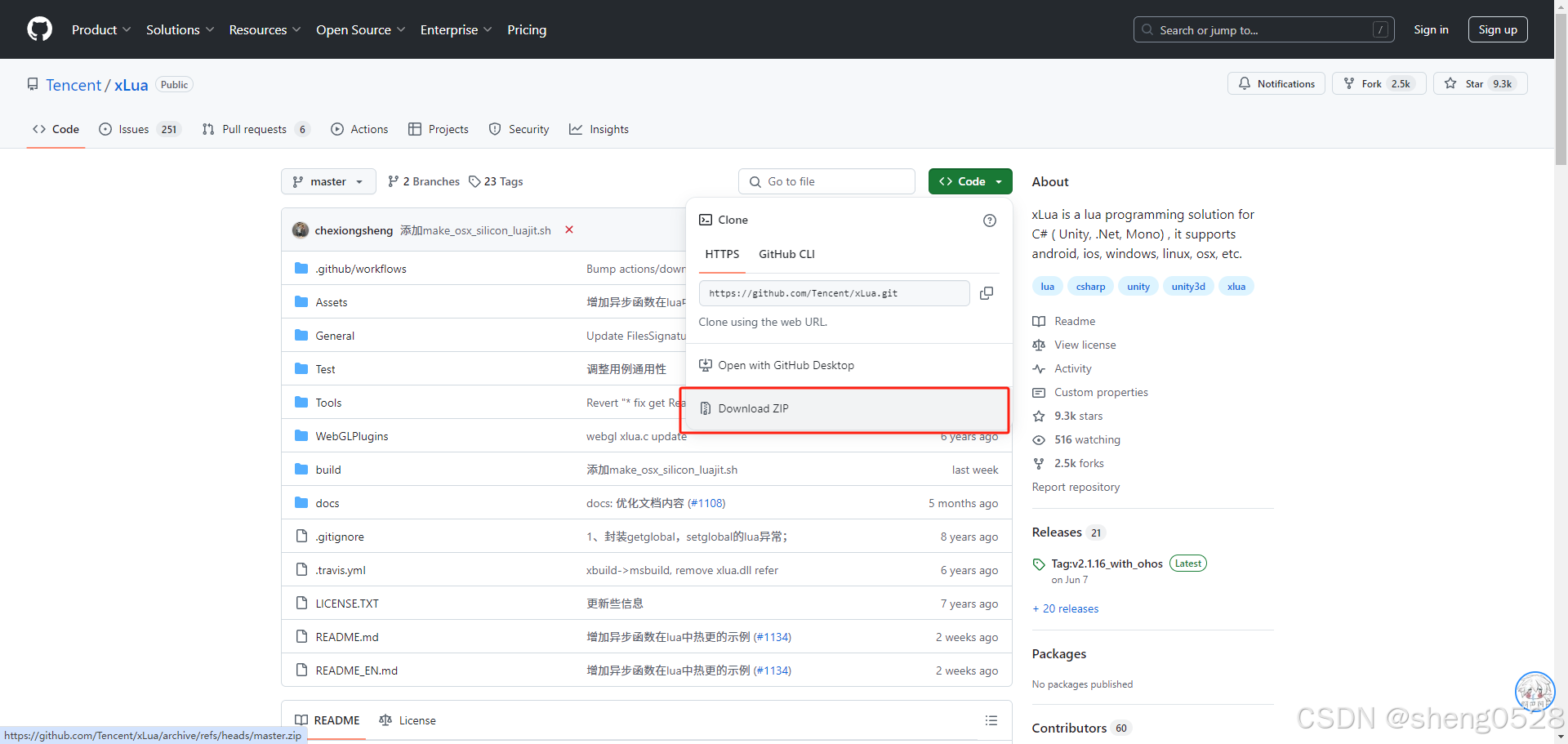The height and width of the screenshot is (744, 1568).
Task: Expand the Product menu
Action: [x=101, y=29]
